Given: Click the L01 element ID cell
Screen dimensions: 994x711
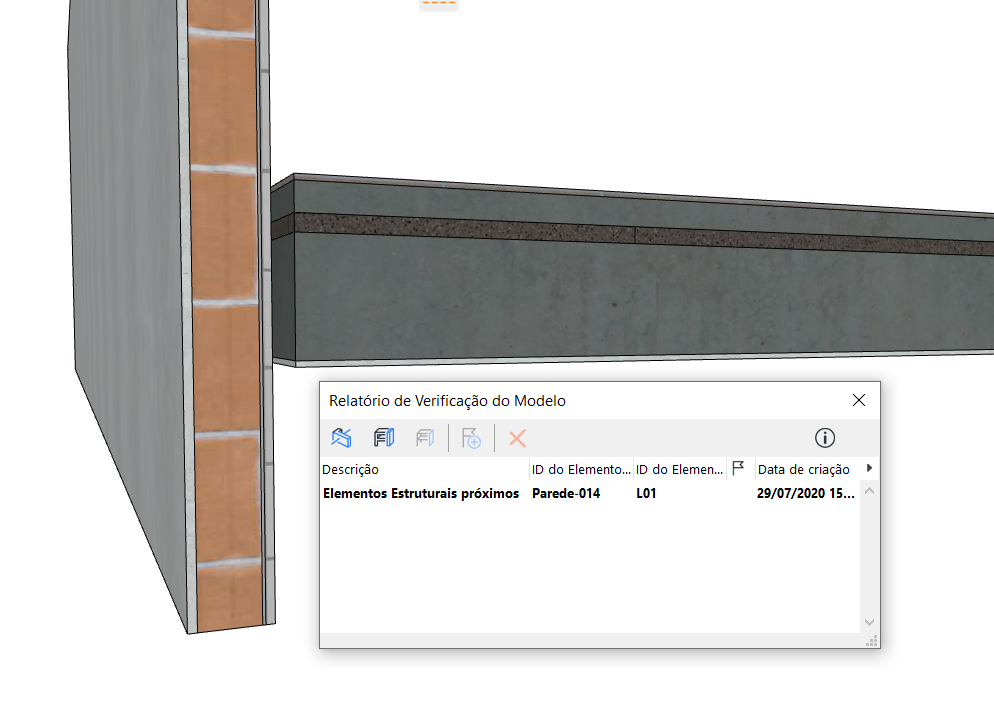Looking at the screenshot, I should coord(646,493).
